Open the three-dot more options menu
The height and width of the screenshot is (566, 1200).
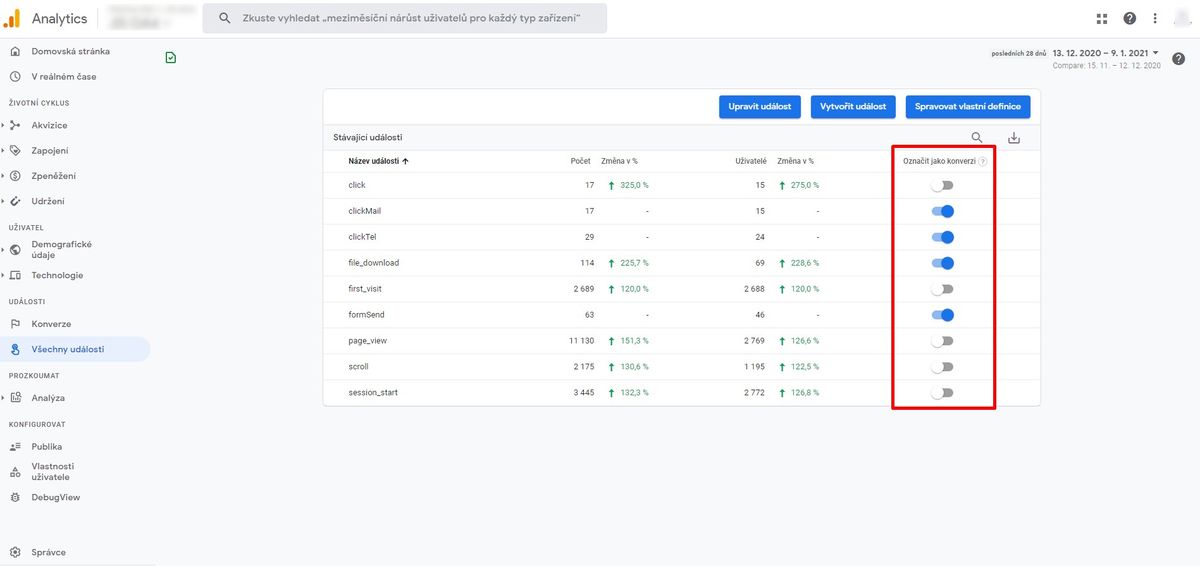(1156, 18)
